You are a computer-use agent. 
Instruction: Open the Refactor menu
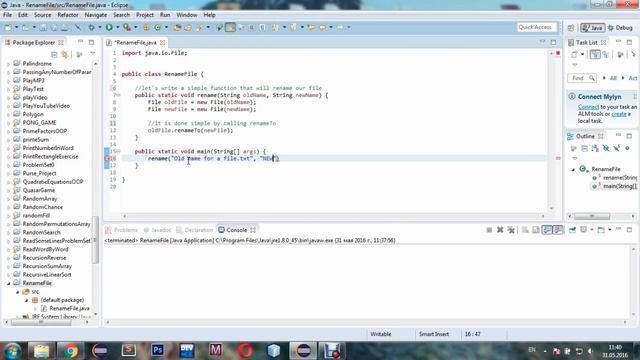(68, 15)
